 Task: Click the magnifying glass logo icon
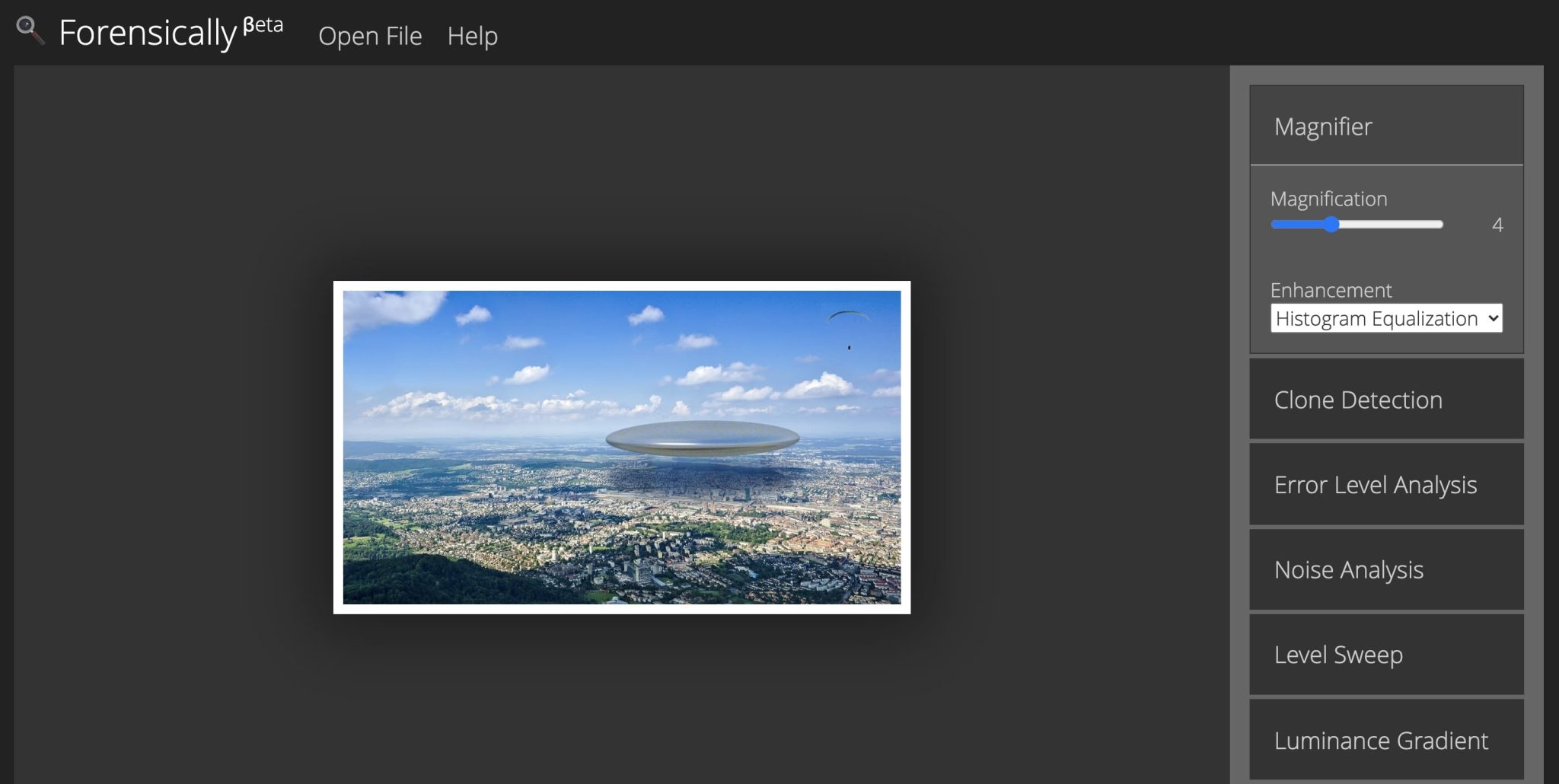[x=30, y=30]
